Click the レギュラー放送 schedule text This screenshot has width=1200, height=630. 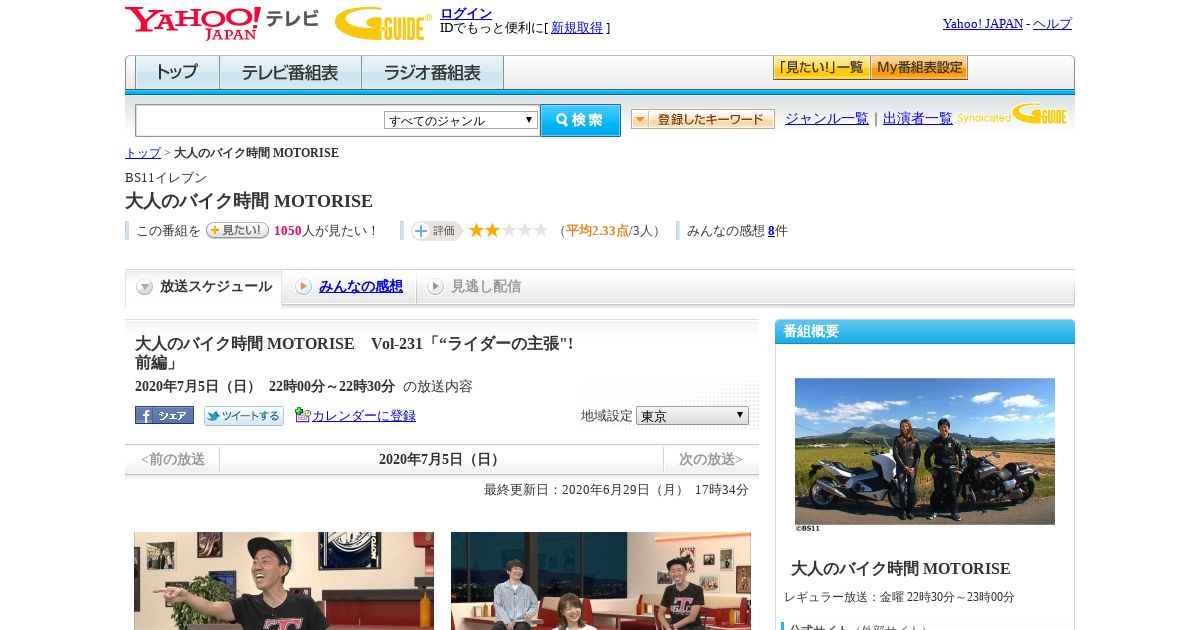899,597
